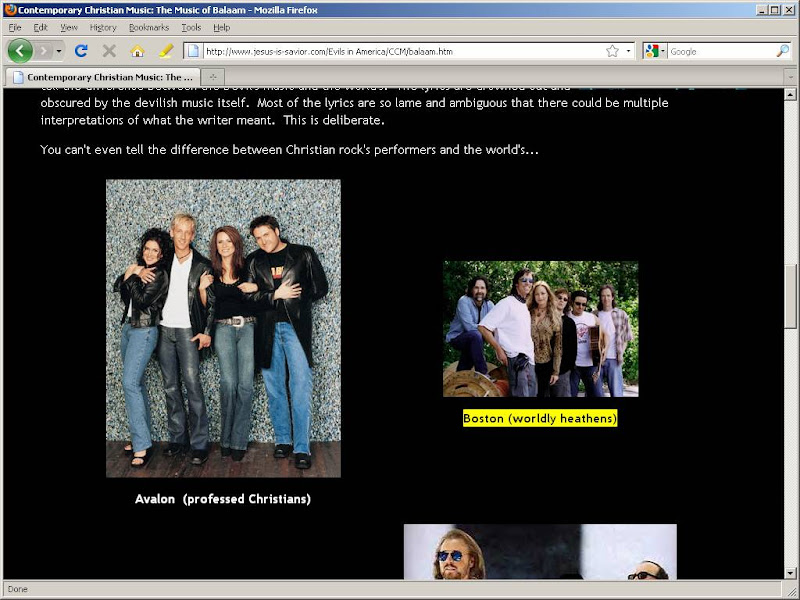Select the Contemporary Christian Music tab

103,77
